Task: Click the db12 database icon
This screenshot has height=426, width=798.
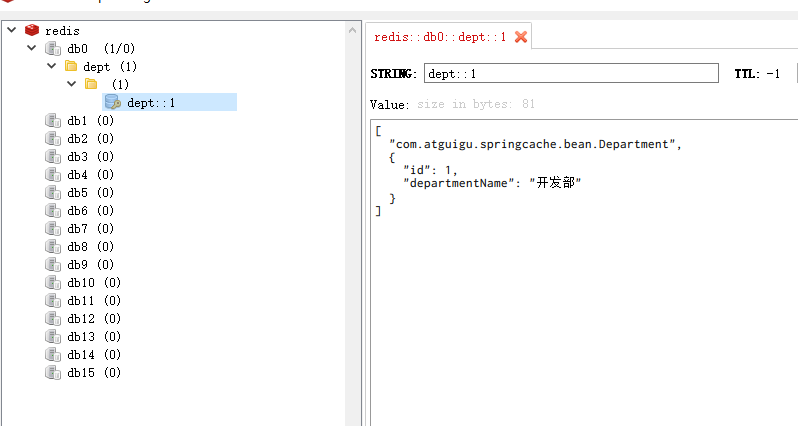Action: [53, 319]
